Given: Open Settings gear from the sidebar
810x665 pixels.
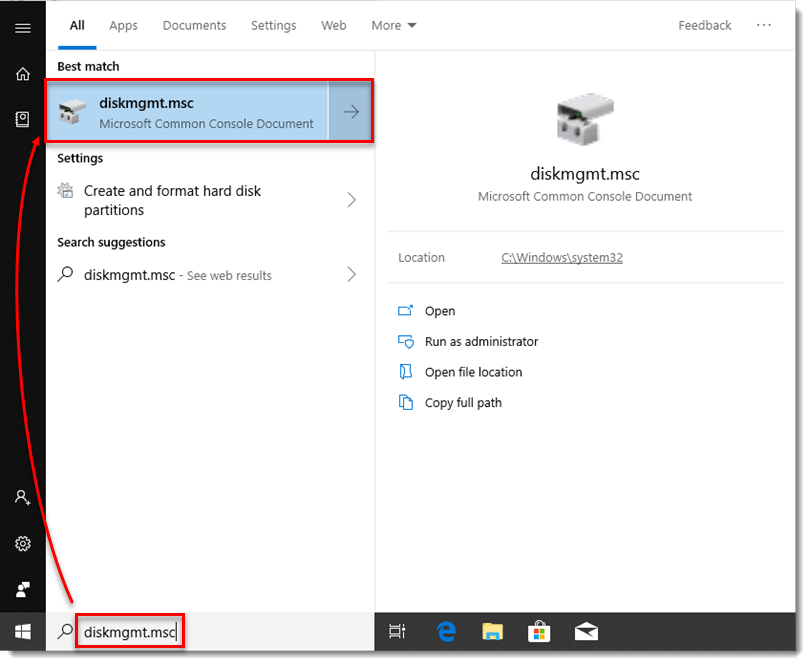Looking at the screenshot, I should pyautogui.click(x=22, y=543).
